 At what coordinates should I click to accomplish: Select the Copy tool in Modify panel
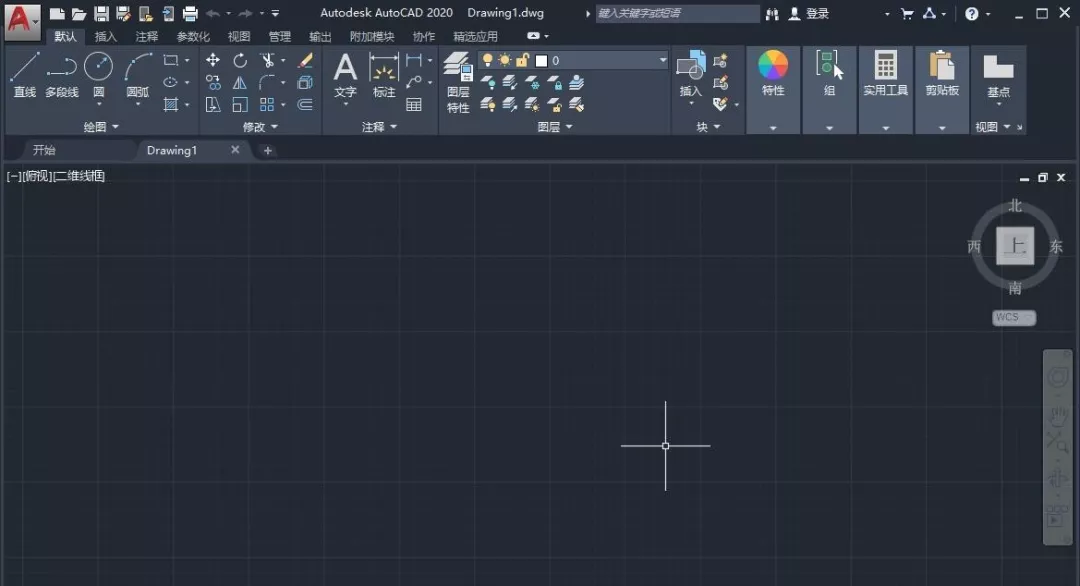point(213,83)
